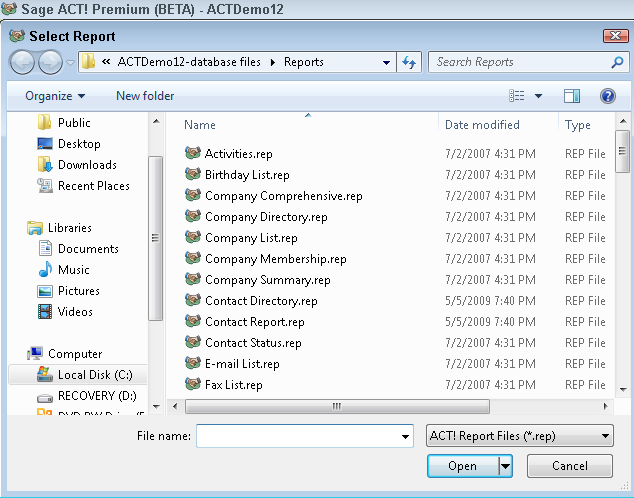Go forward with the Forward arrow button
This screenshot has height=498, width=634.
(x=50, y=62)
